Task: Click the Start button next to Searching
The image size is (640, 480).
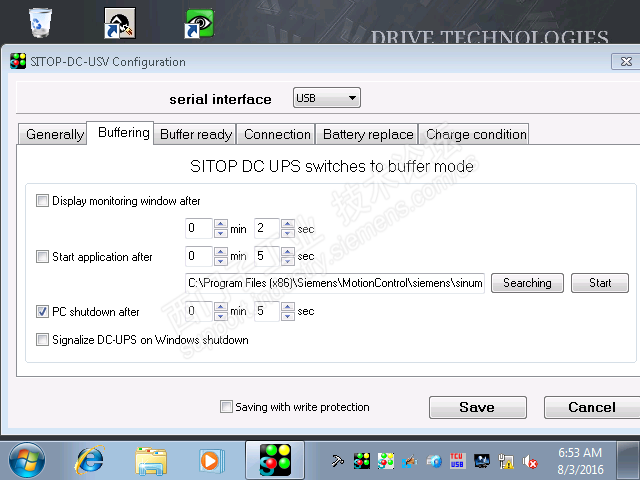Action: [600, 283]
